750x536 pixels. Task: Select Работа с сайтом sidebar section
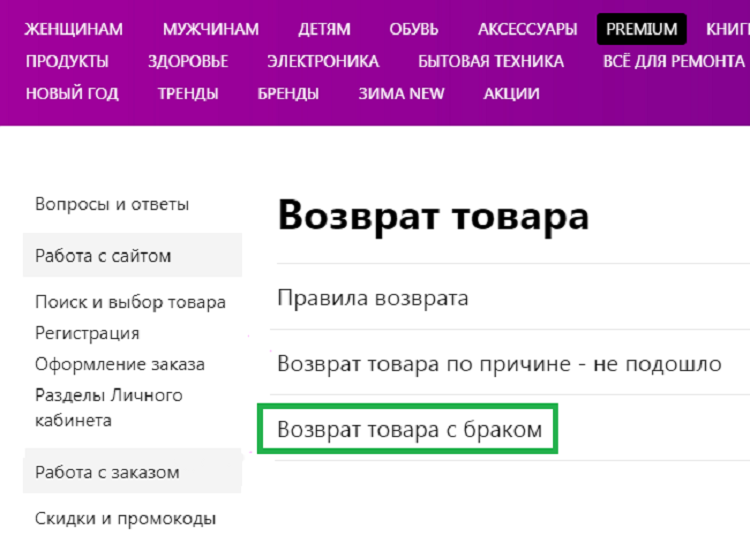[132, 255]
